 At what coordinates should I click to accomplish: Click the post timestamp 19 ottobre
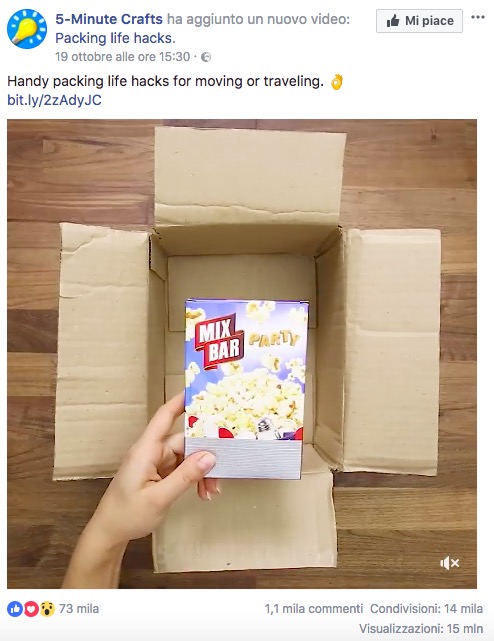(122, 56)
